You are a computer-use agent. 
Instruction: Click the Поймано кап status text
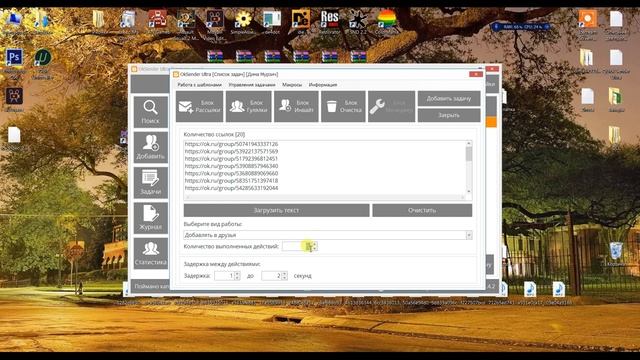pyautogui.click(x=151, y=287)
